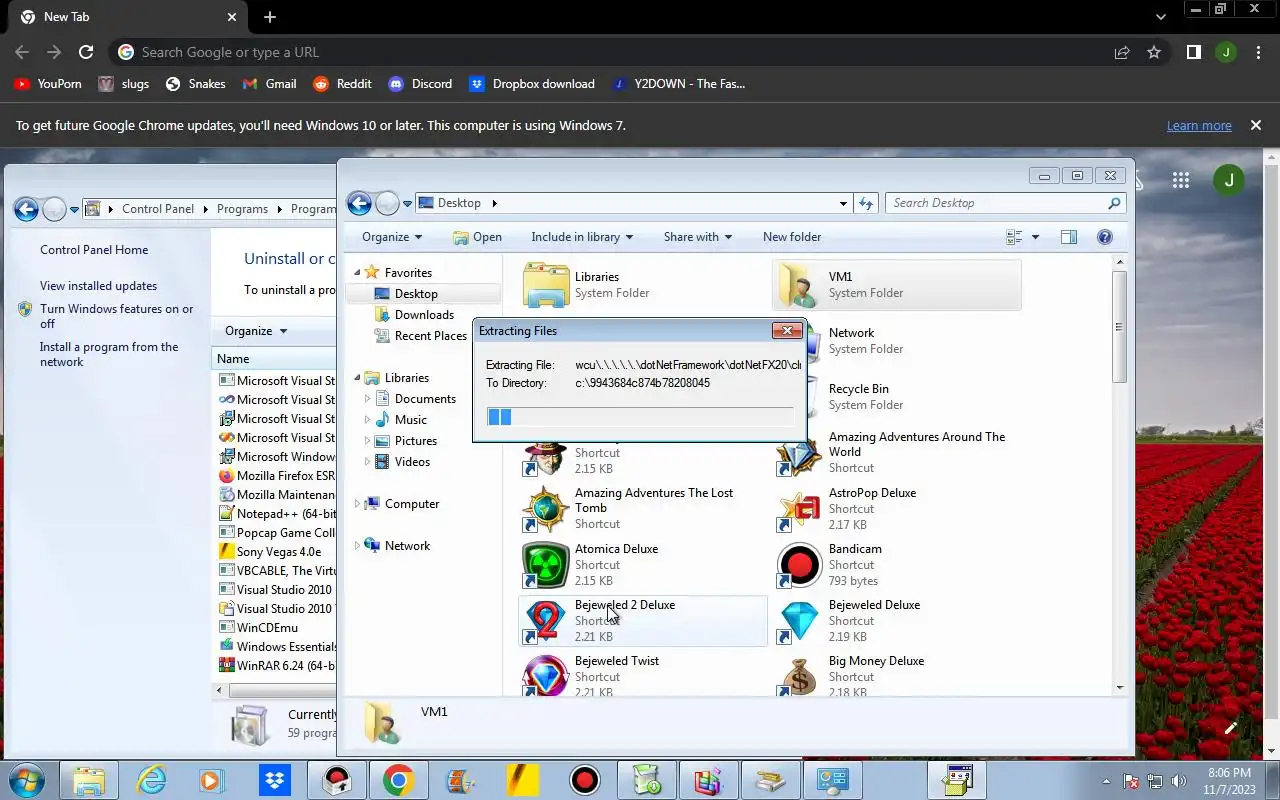Open the Y2DOWN bookmark
The height and width of the screenshot is (800, 1280).
pyautogui.click(x=678, y=84)
